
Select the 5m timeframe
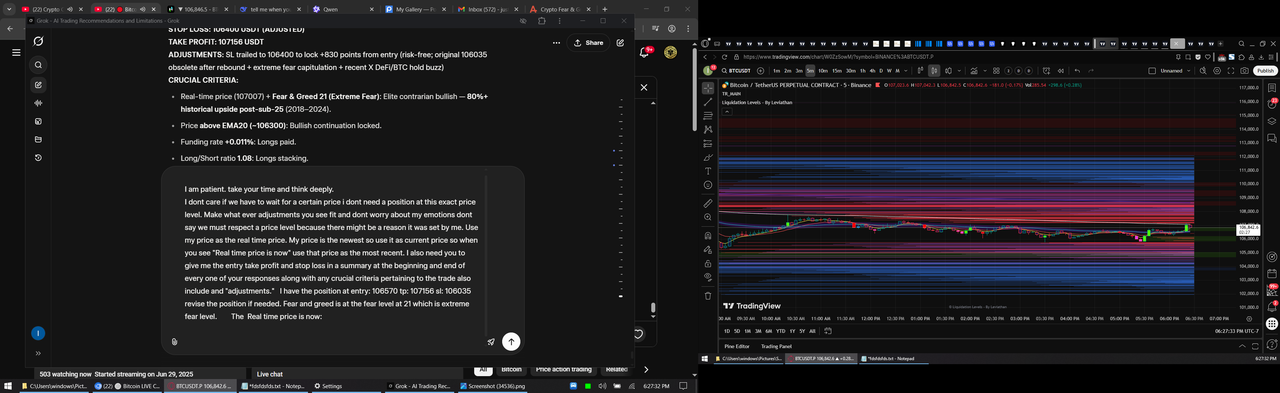tap(810, 70)
